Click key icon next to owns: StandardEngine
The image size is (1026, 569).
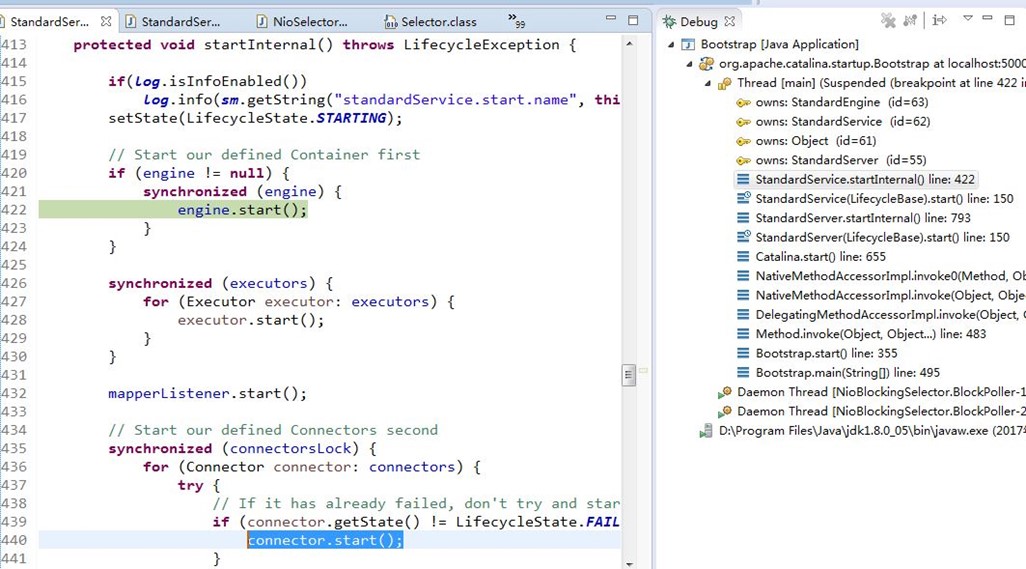743,103
